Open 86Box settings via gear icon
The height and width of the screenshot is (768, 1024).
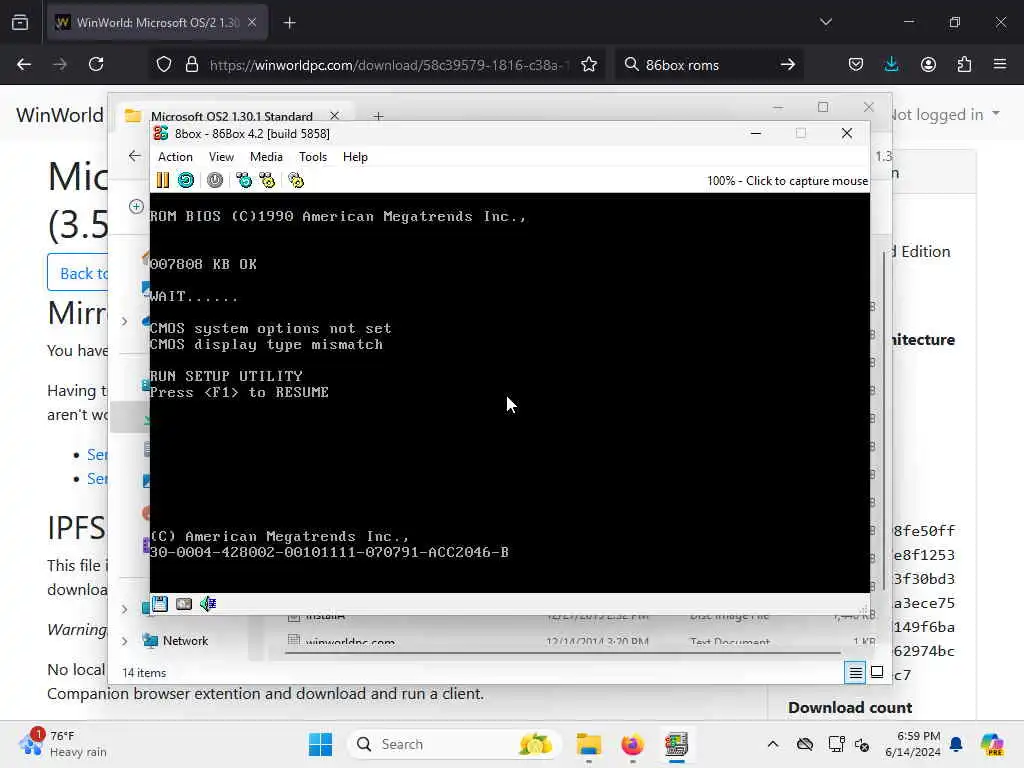(296, 180)
